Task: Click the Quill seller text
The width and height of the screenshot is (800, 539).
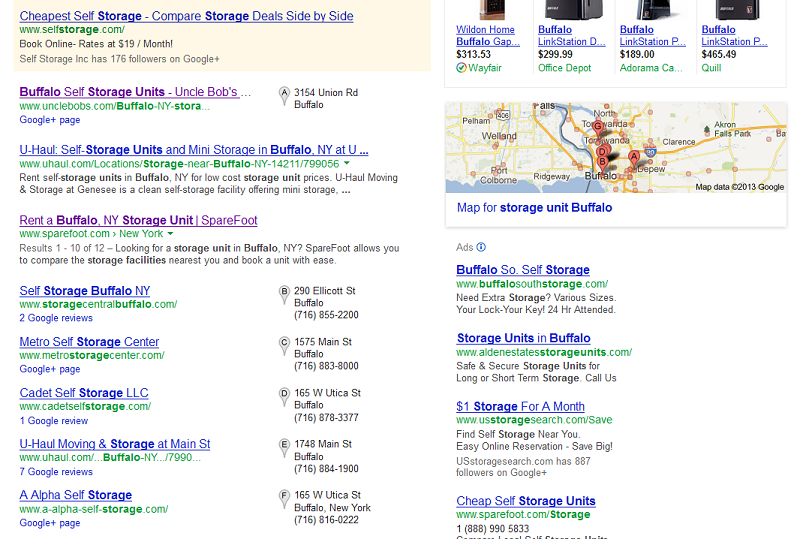Action: pyautogui.click(x=711, y=68)
